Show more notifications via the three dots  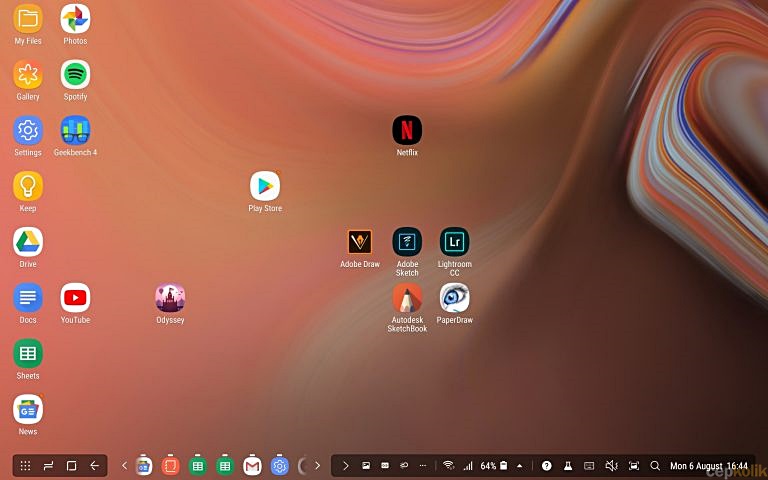click(x=423, y=466)
